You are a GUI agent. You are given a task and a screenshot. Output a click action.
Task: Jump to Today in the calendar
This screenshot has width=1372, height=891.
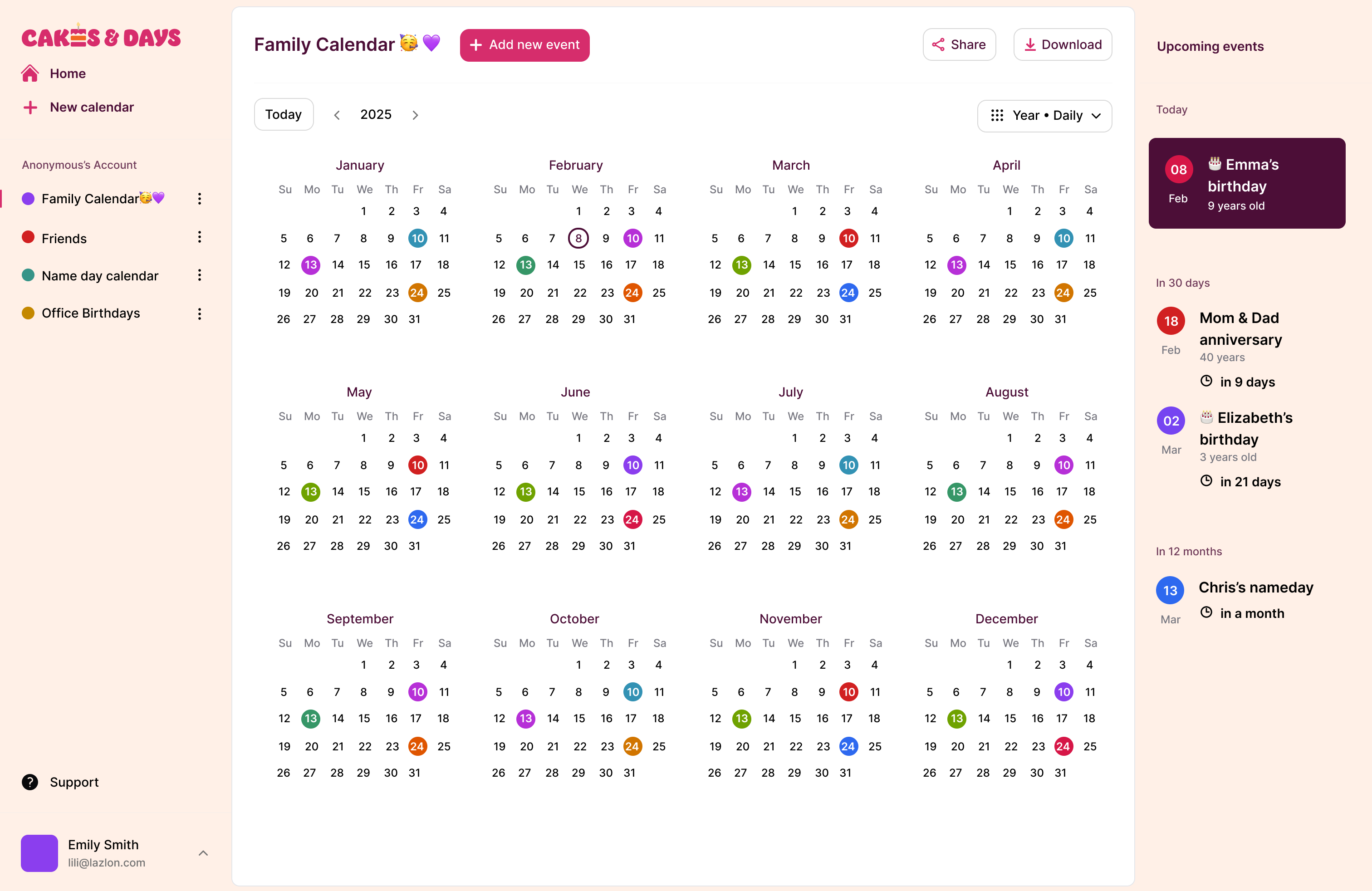[284, 115]
